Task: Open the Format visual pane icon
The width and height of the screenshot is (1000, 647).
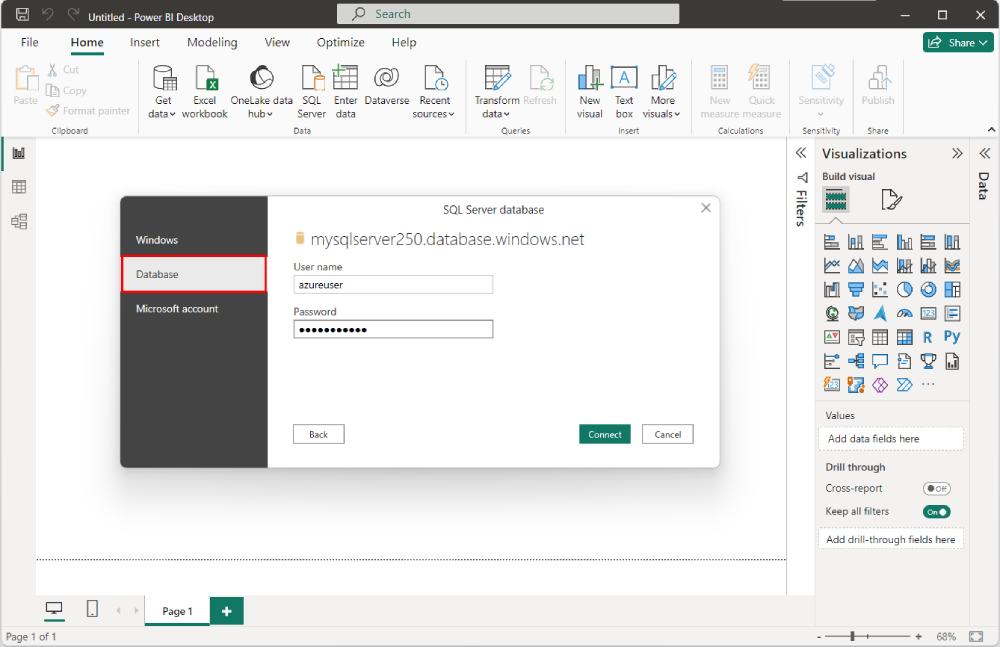Action: pos(892,200)
